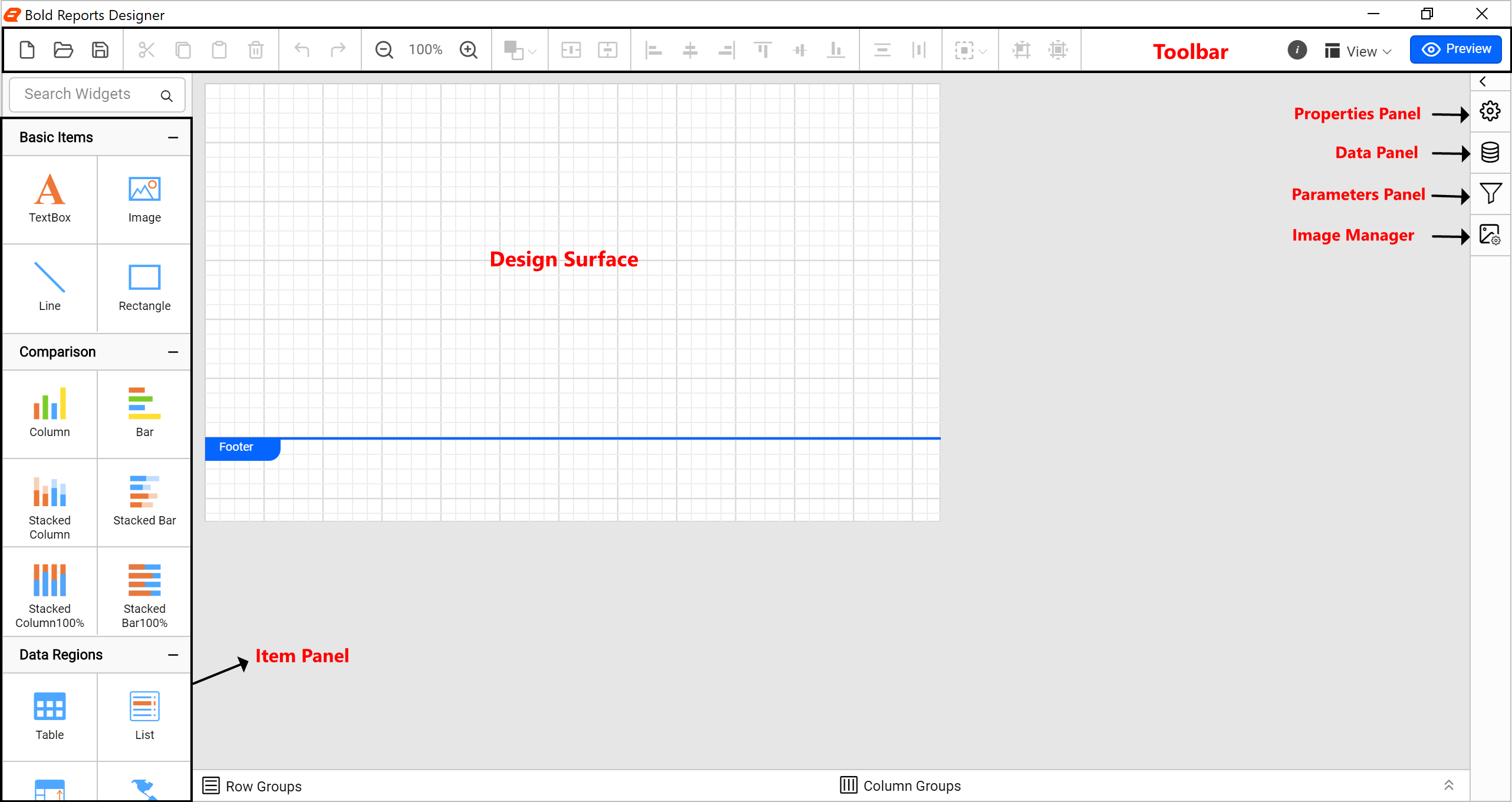Click the 100% zoom level value
Viewport: 1512px width, 802px height.
point(426,50)
